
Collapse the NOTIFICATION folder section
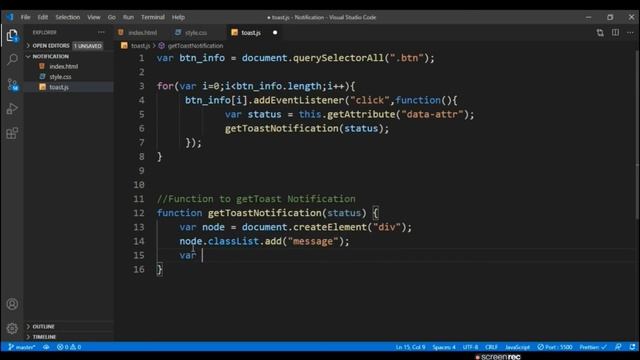pyautogui.click(x=69, y=56)
